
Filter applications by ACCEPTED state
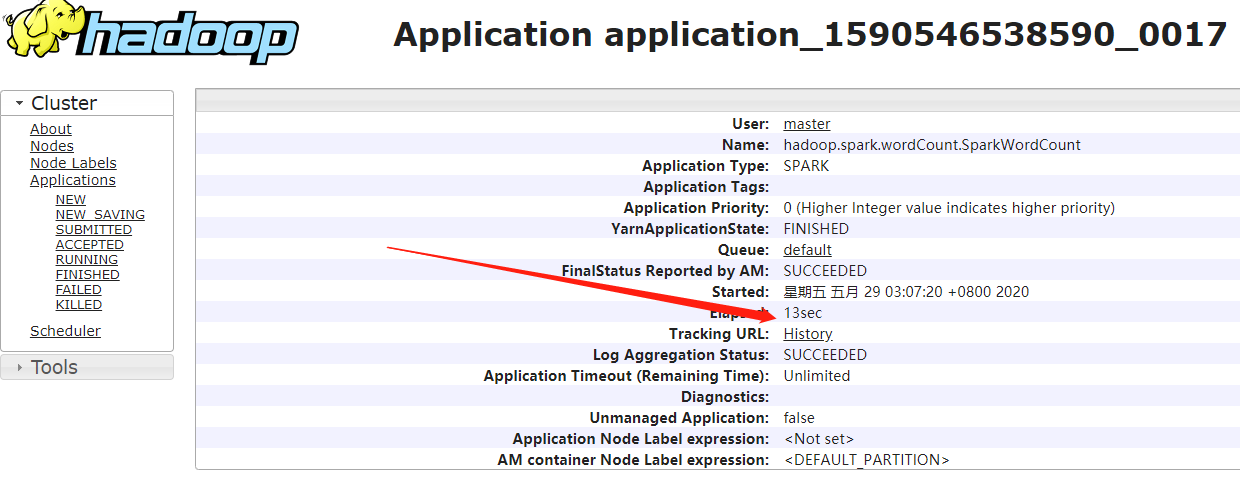pos(90,245)
